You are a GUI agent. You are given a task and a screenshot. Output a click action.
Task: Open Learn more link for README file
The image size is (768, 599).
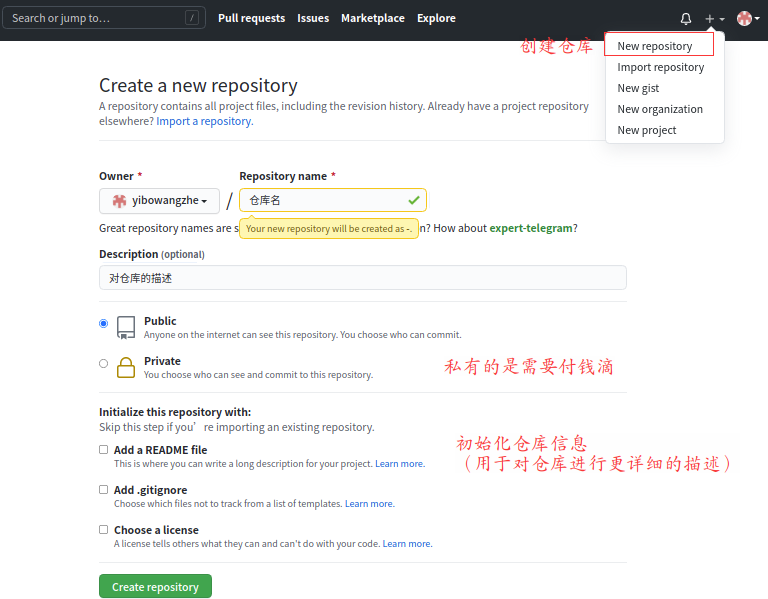pos(400,463)
